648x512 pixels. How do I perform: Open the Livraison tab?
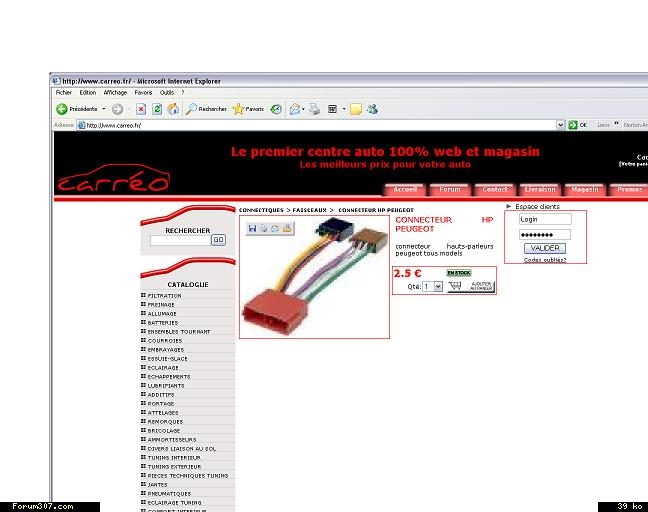tap(540, 189)
